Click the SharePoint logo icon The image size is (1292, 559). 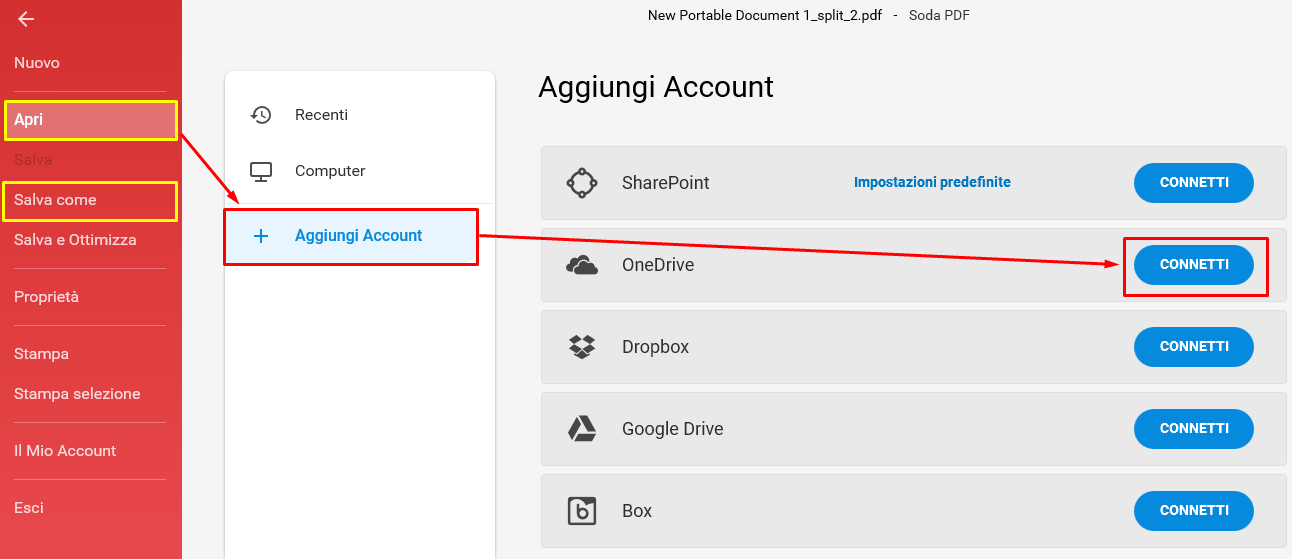click(582, 183)
